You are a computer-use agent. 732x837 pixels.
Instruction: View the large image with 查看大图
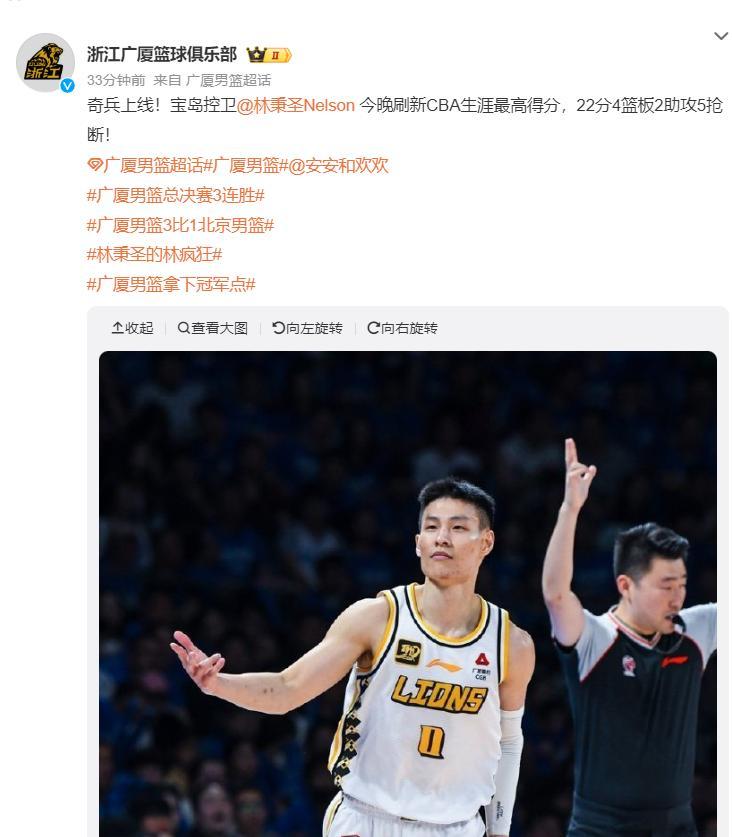click(x=212, y=328)
